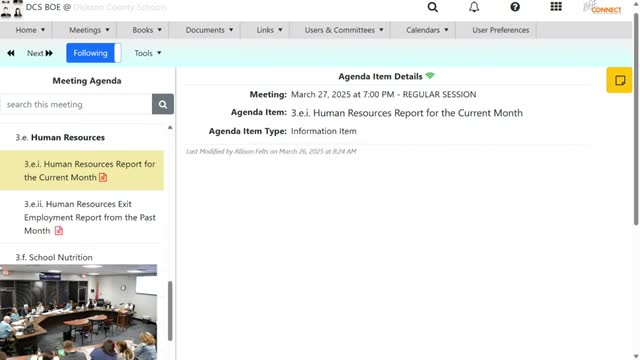Click the Meeting date March 27, 2025 text
Screen dimensions: 640x360
(383, 94)
